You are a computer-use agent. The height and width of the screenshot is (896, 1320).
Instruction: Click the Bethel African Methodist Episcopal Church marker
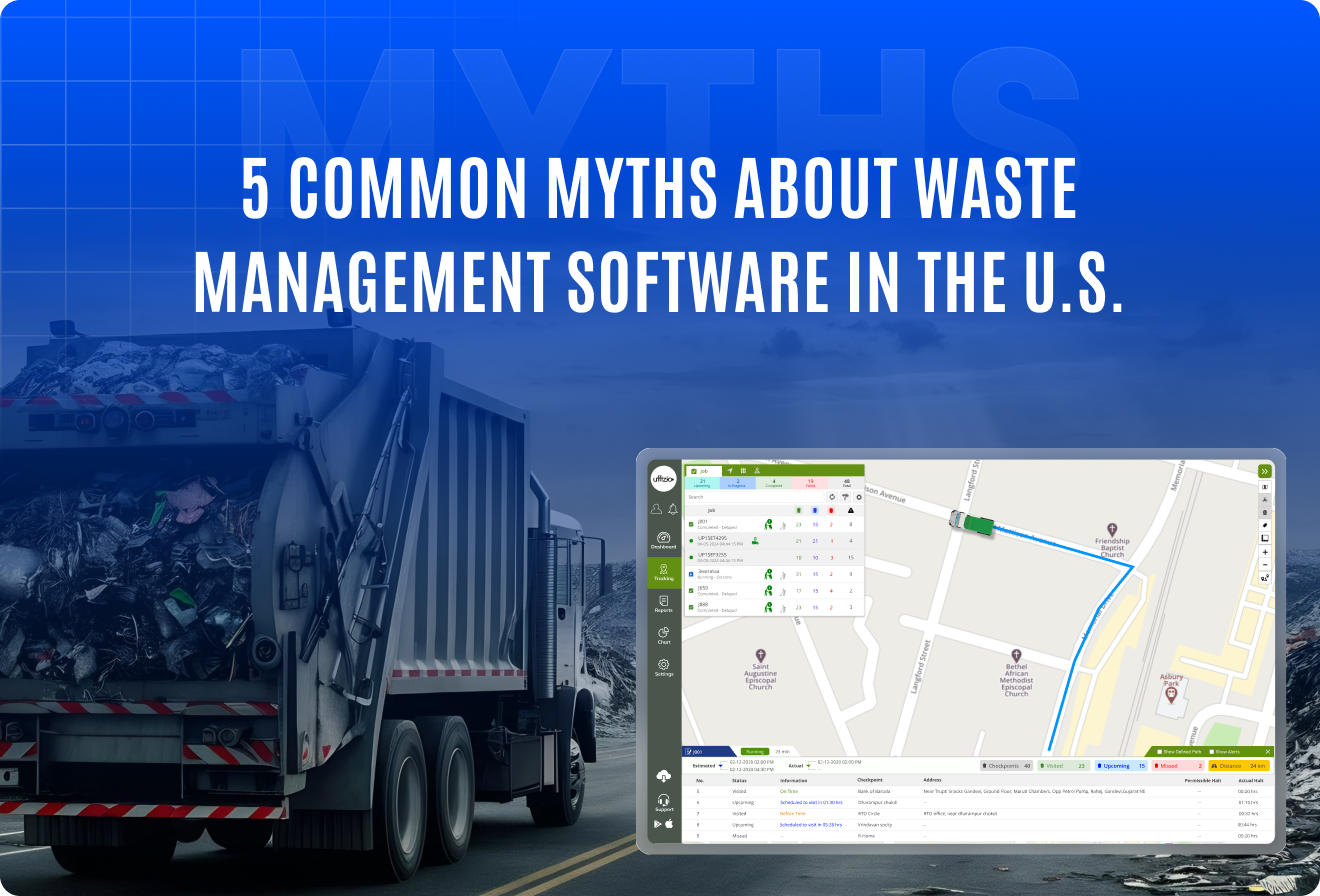click(x=1016, y=655)
